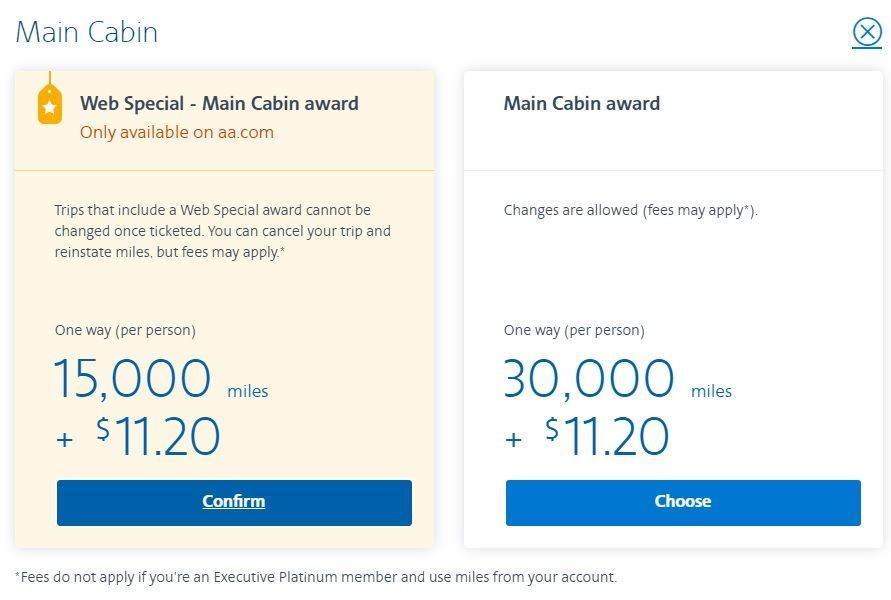Click the Main Cabin title
The image size is (891, 600).
[x=86, y=32]
